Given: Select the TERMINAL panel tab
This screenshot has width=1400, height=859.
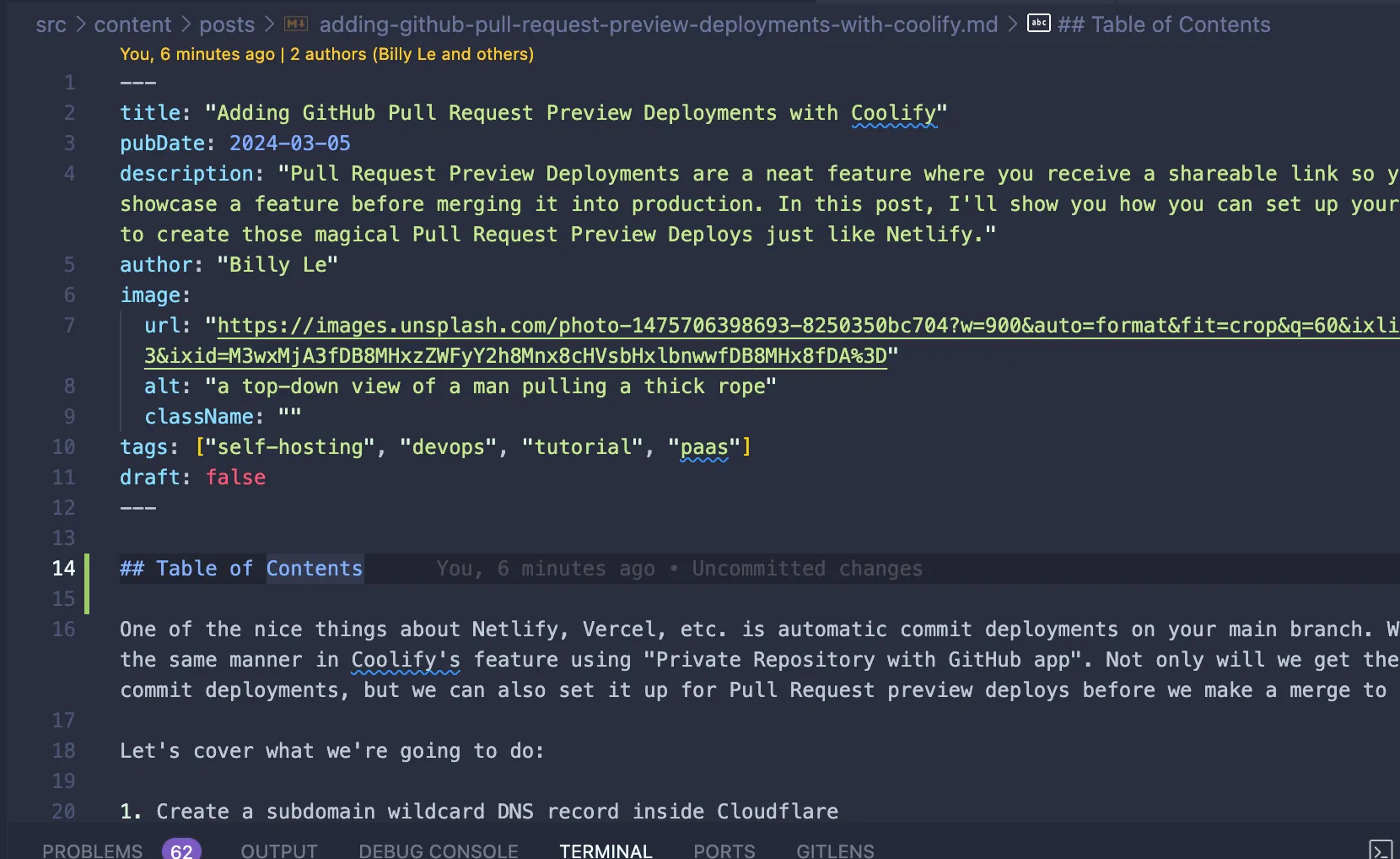Looking at the screenshot, I should point(606,851).
